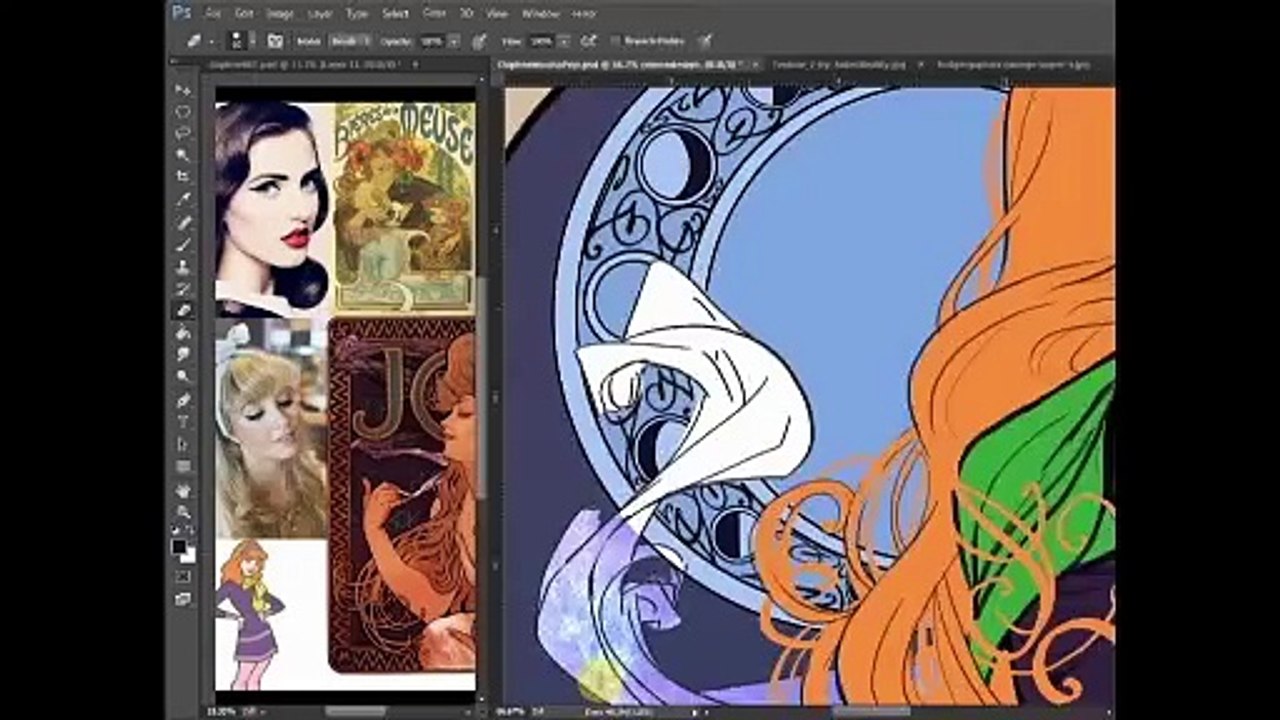Viewport: 1280px width, 720px height.
Task: Toggle Quick Mask mode
Action: point(183,577)
